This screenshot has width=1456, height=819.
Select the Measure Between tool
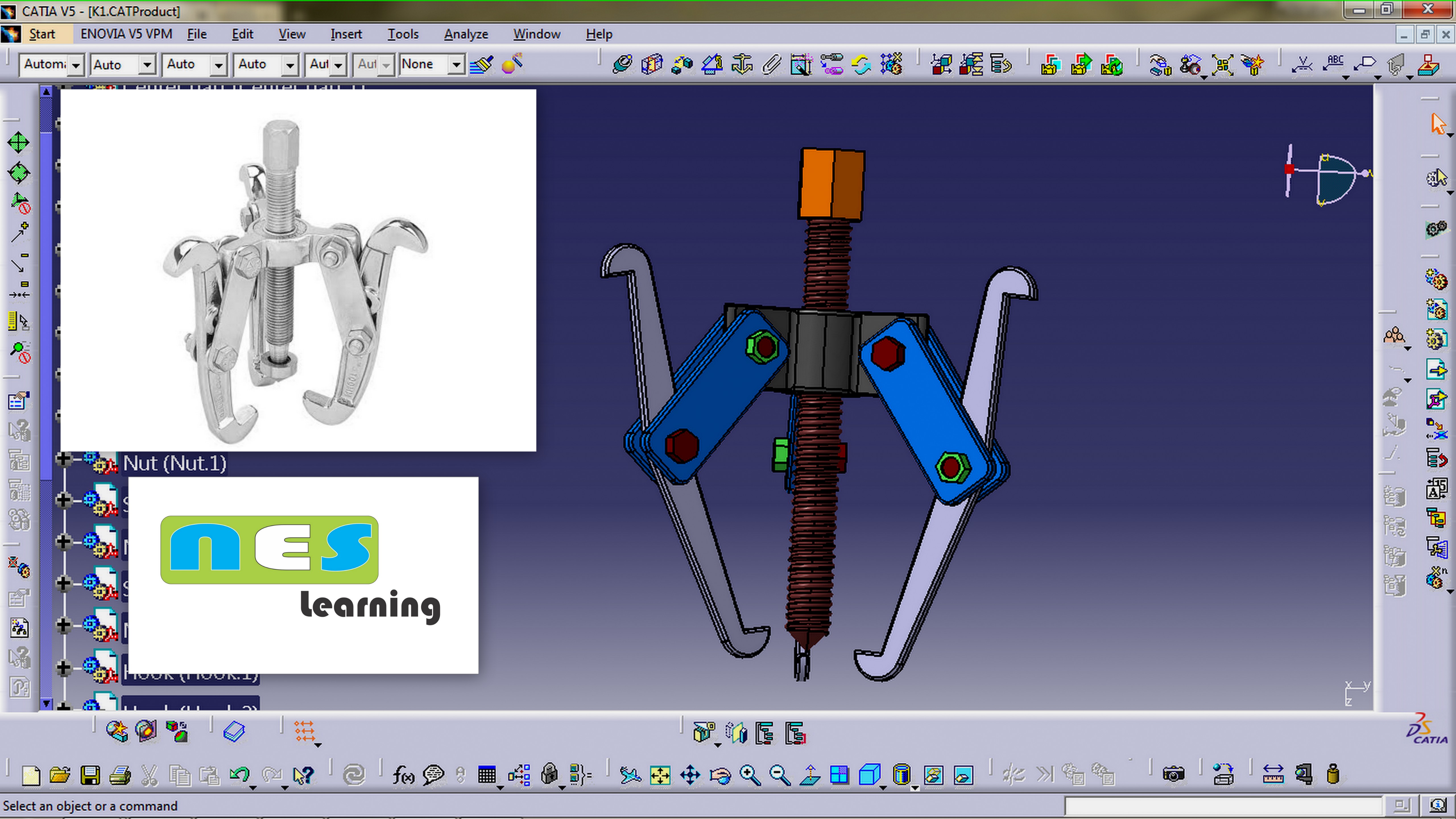(1273, 775)
